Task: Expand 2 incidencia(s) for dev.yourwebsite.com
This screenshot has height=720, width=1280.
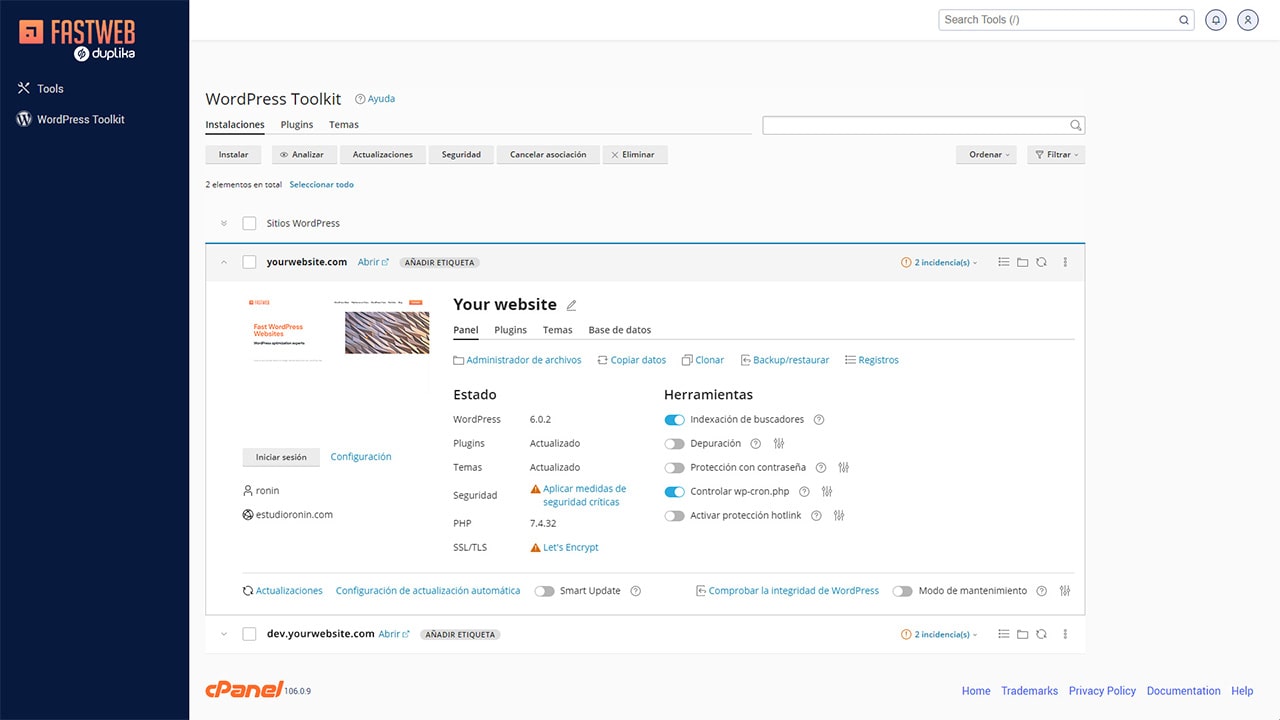Action: click(939, 634)
